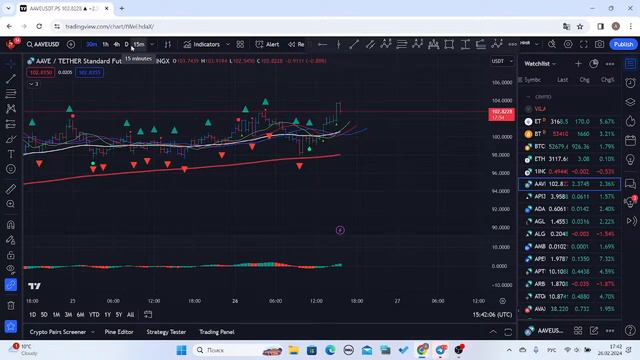Open the chart bar style selector

point(168,44)
